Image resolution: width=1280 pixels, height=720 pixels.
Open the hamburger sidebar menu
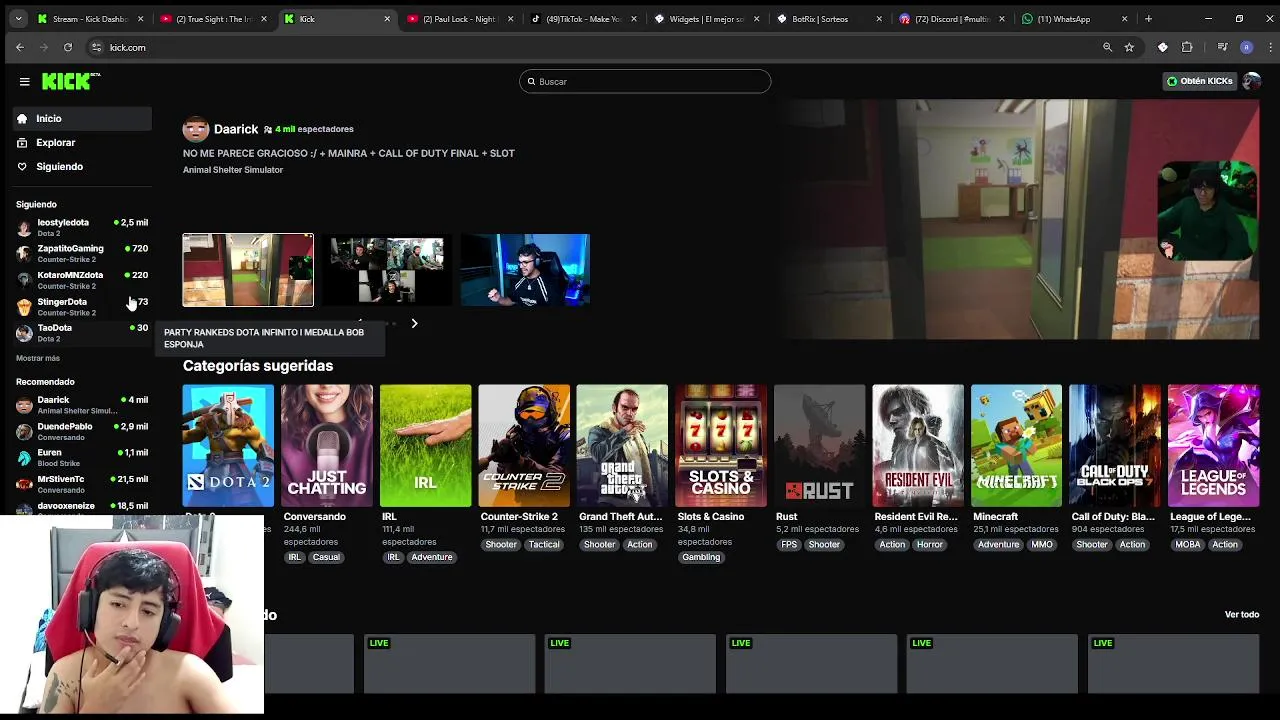click(x=24, y=82)
